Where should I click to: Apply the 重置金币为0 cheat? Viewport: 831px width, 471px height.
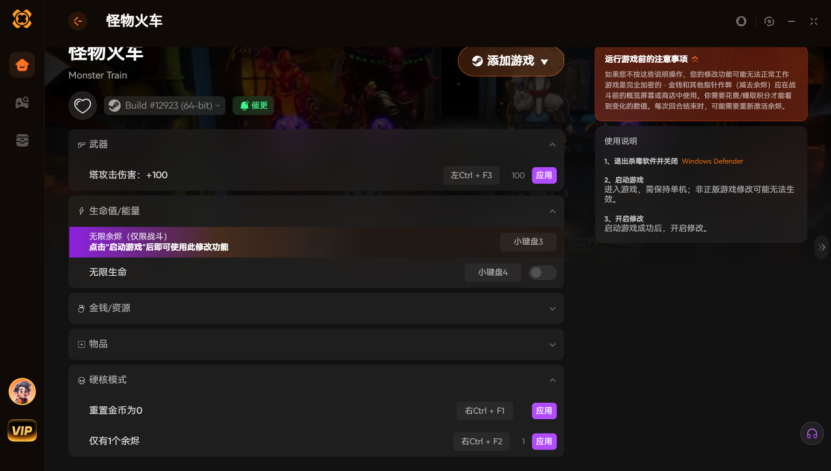click(x=544, y=410)
